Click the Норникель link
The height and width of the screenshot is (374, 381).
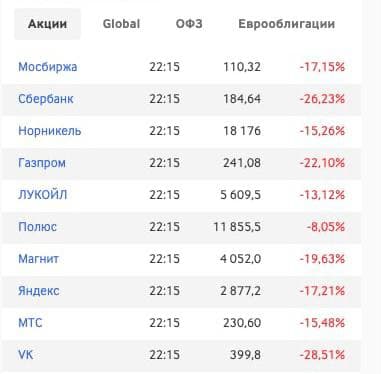point(50,131)
